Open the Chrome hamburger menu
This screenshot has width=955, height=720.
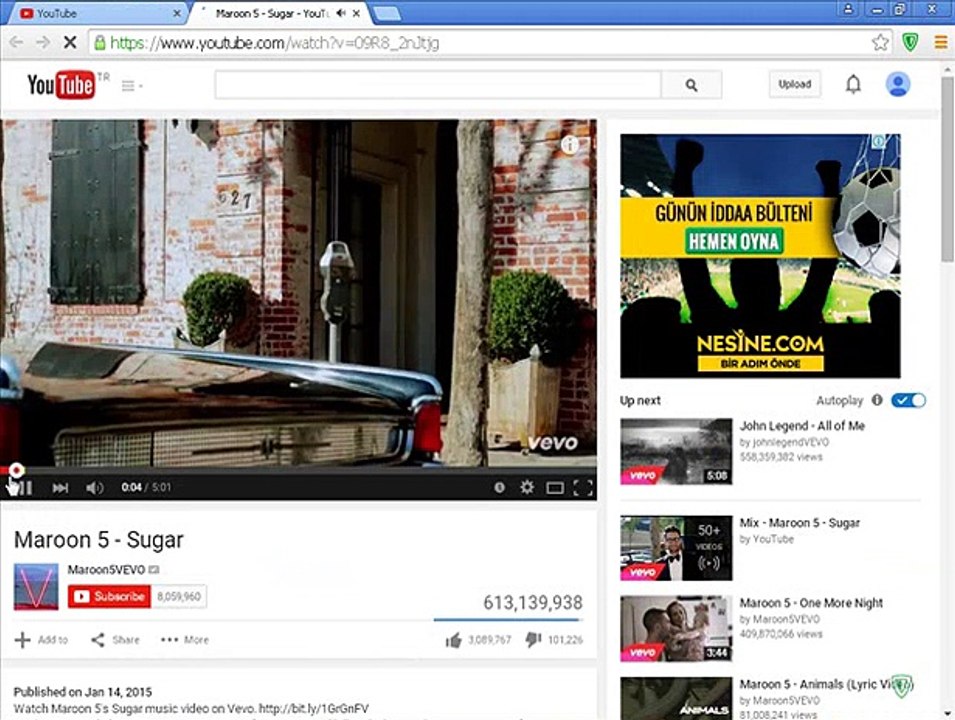click(x=940, y=42)
